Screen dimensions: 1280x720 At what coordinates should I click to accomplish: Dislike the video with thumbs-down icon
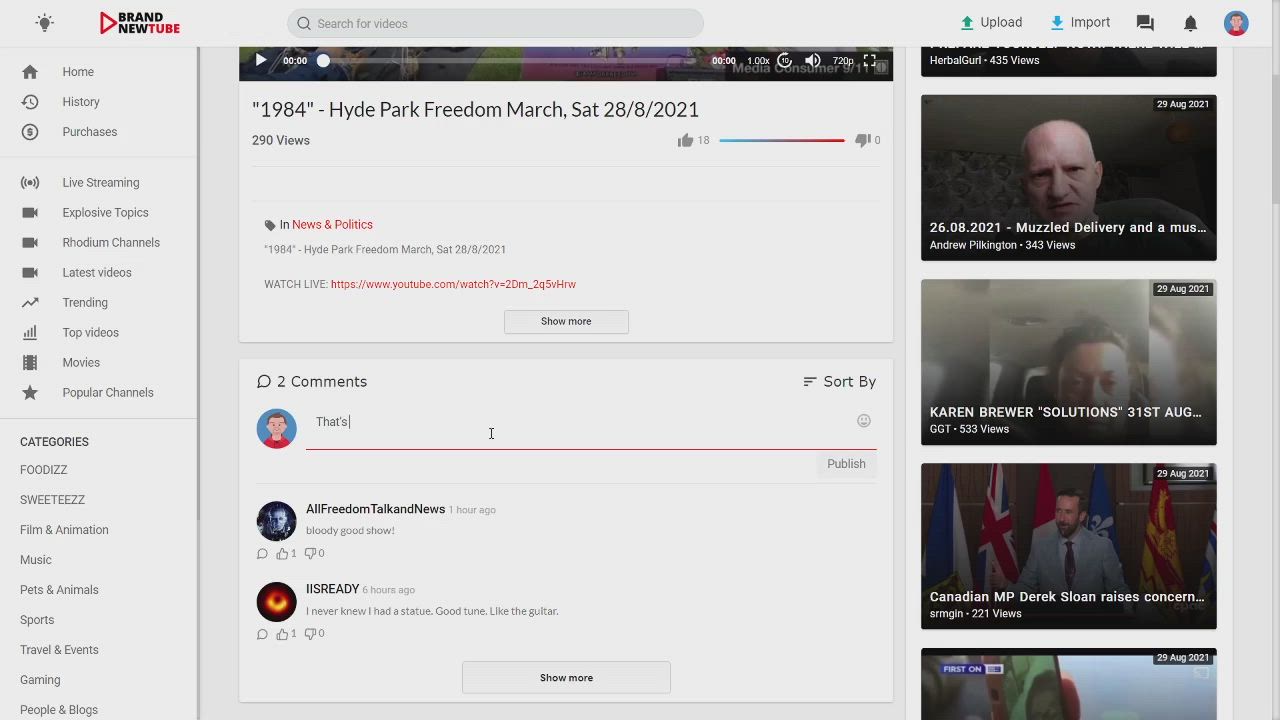(x=862, y=140)
